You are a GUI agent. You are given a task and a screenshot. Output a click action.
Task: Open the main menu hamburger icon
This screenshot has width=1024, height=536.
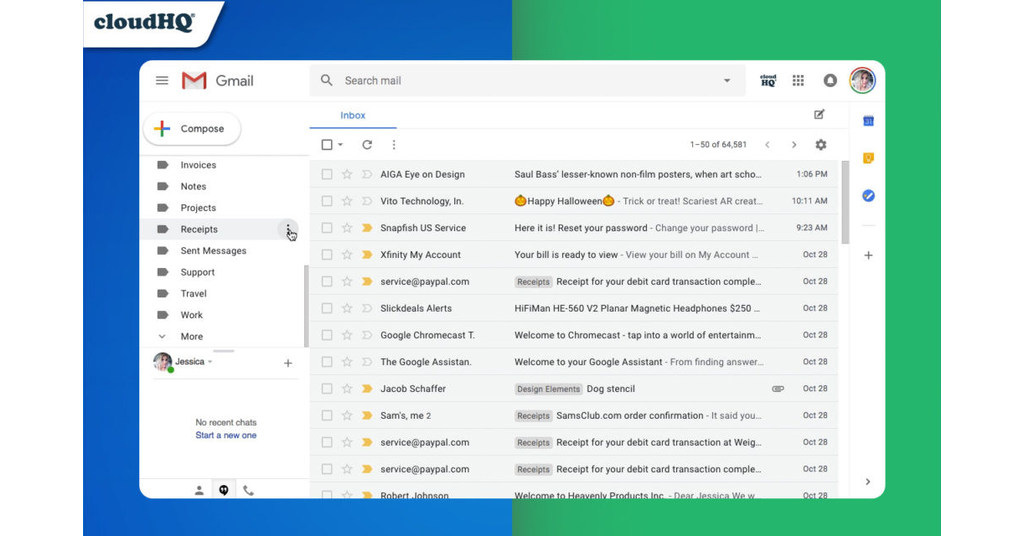click(162, 80)
